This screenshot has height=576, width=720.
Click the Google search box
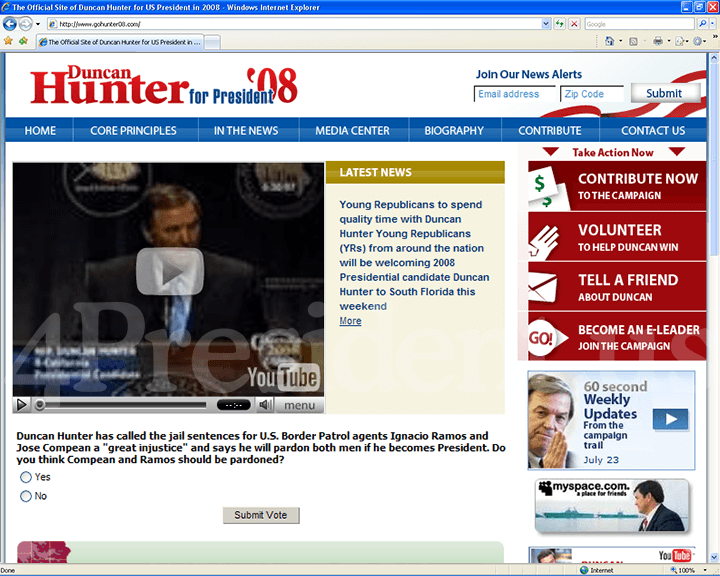tap(639, 24)
